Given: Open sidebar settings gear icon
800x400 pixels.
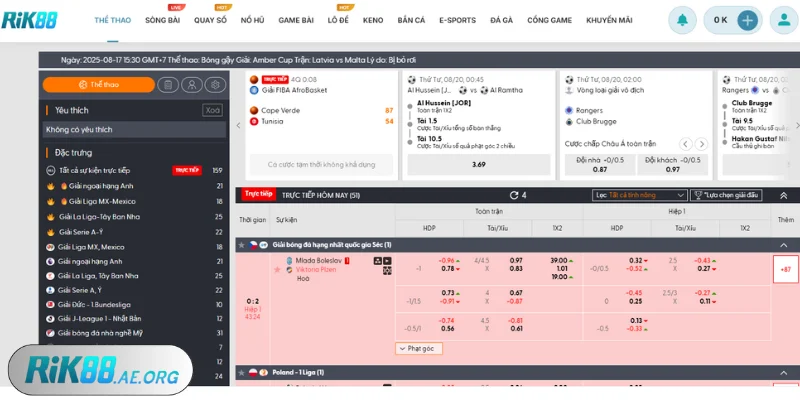Looking at the screenshot, I should [x=217, y=85].
